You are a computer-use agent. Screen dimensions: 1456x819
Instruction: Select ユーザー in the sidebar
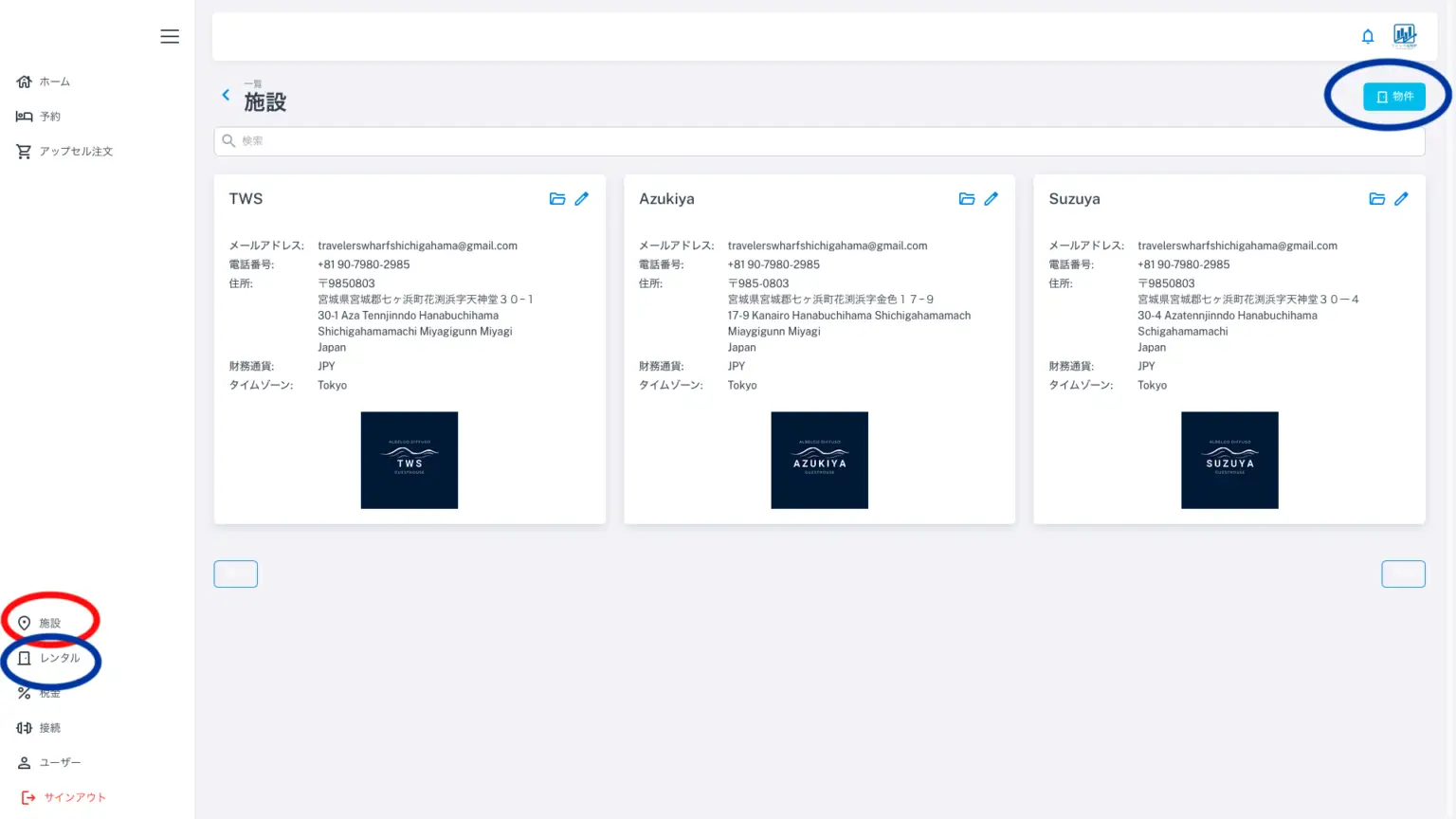click(x=59, y=763)
